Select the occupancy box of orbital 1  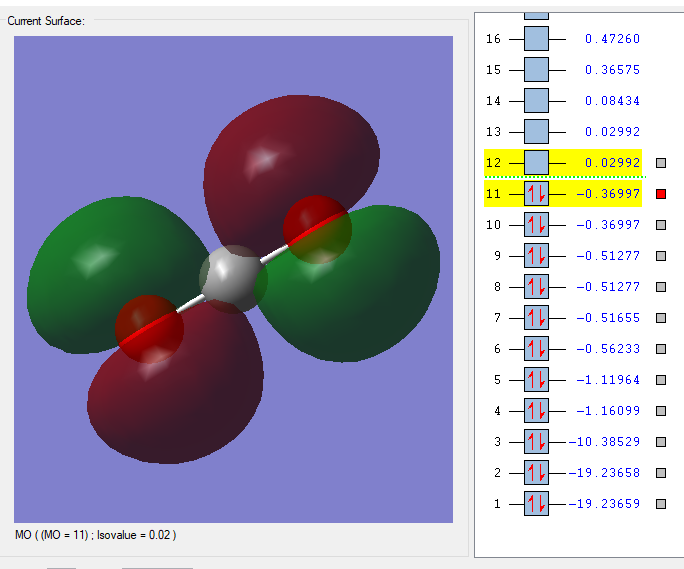pos(536,503)
